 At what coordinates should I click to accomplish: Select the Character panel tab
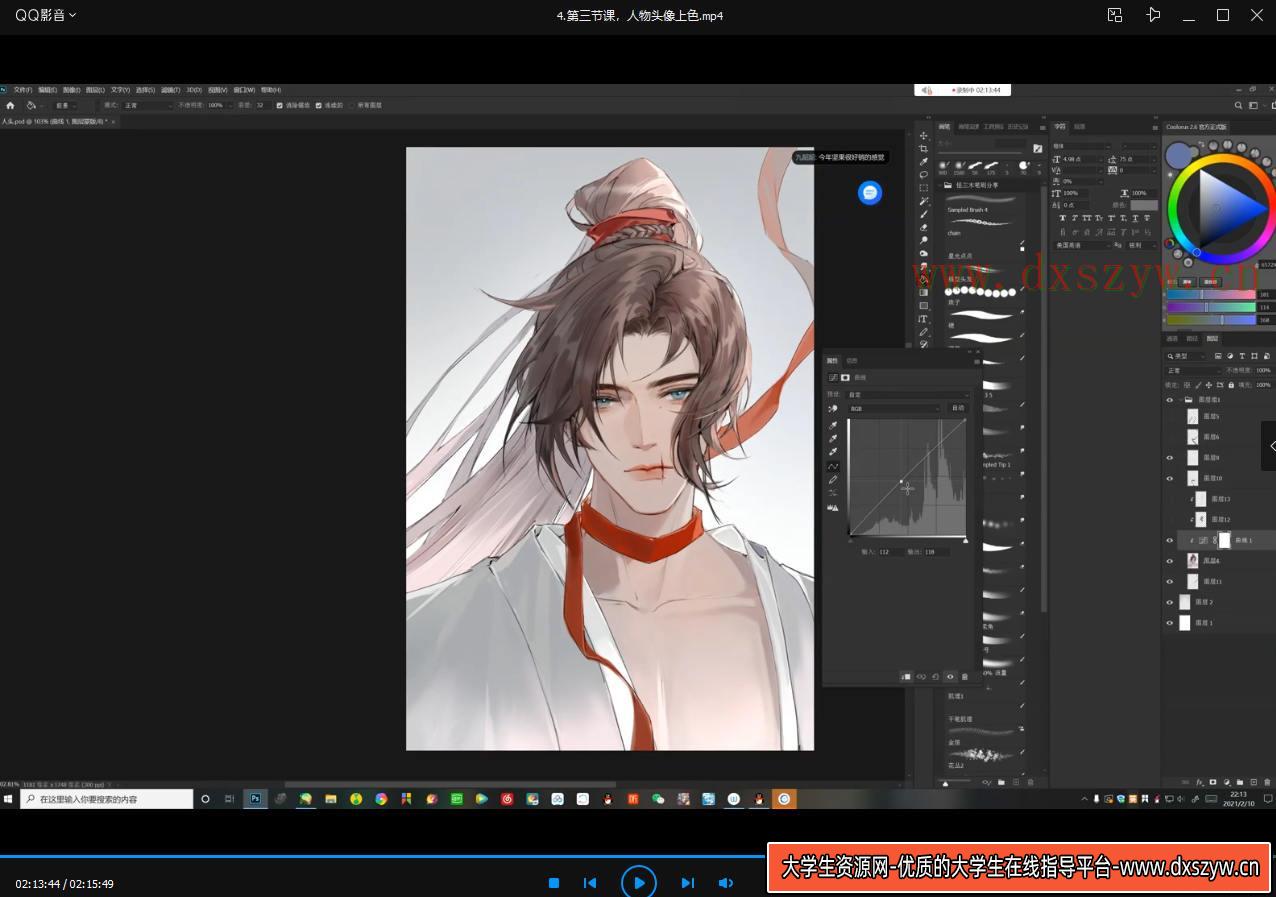click(x=1060, y=127)
